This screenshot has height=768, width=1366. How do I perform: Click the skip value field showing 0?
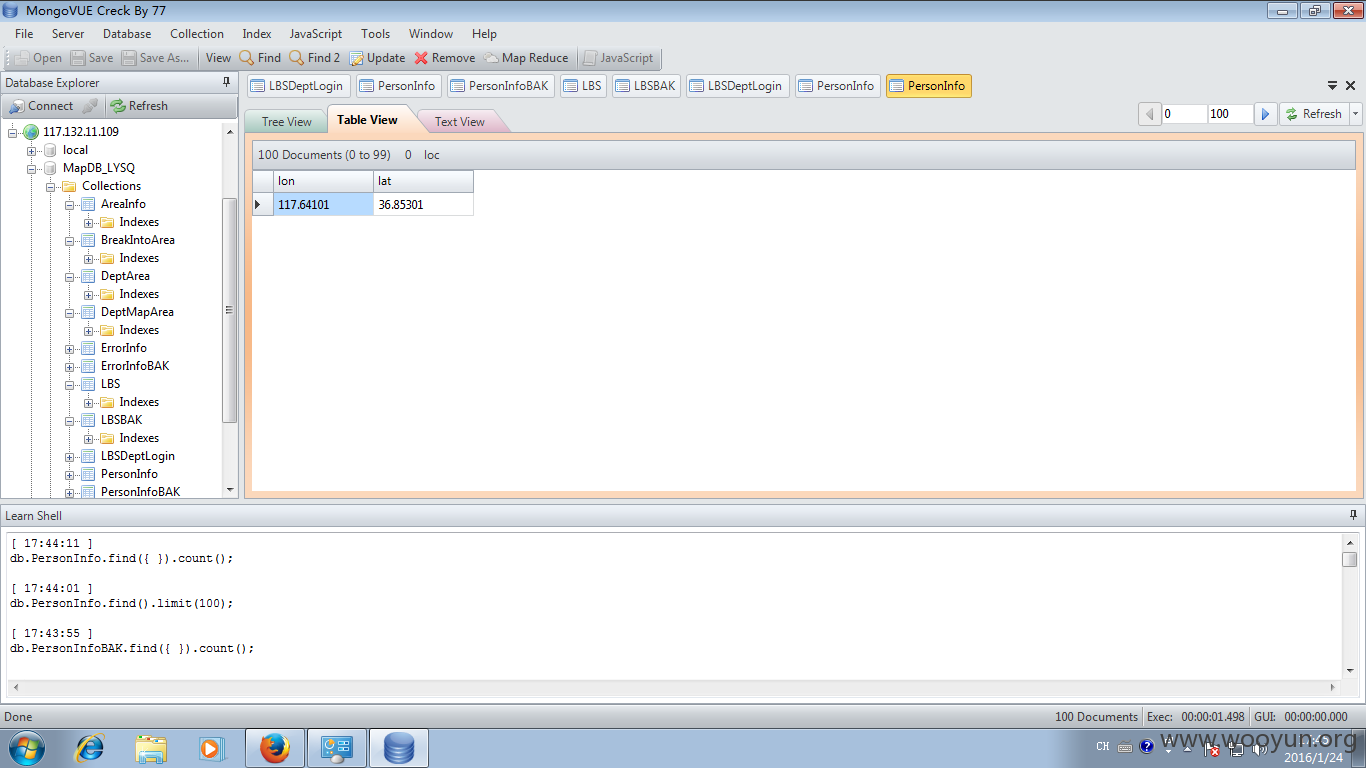pos(1184,114)
